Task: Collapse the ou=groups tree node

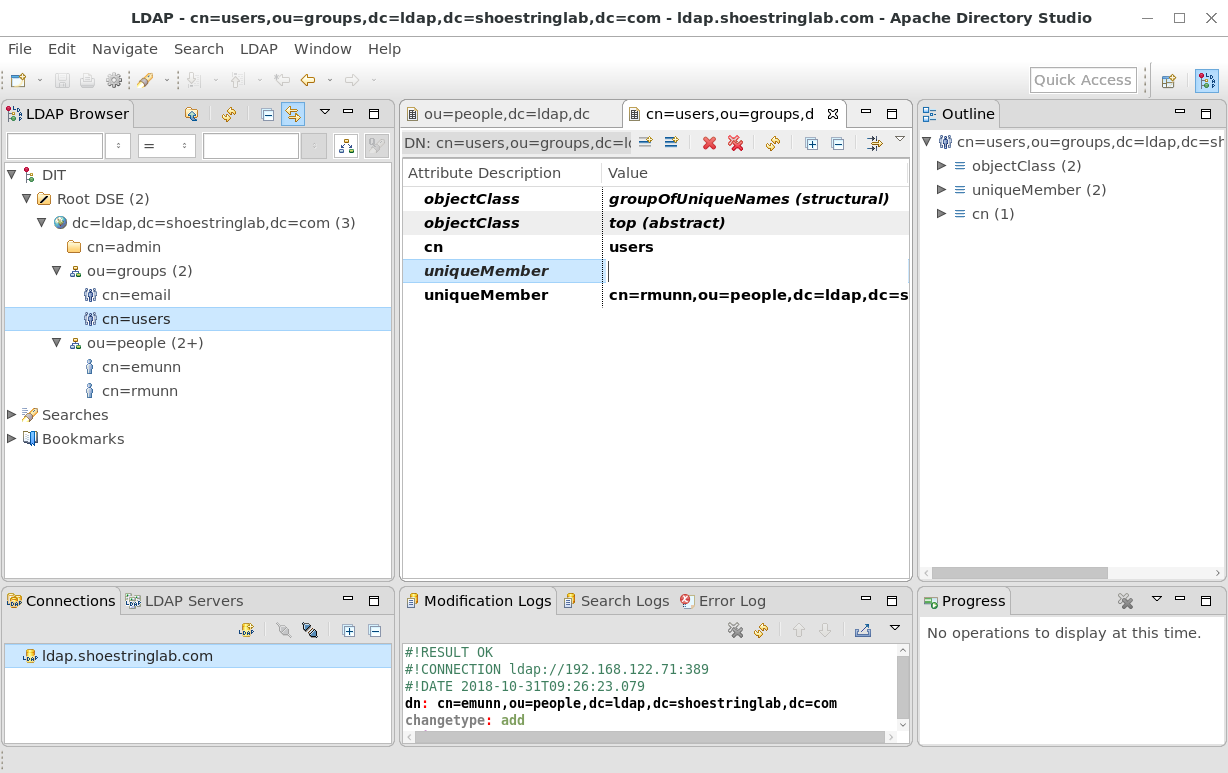Action: tap(57, 271)
